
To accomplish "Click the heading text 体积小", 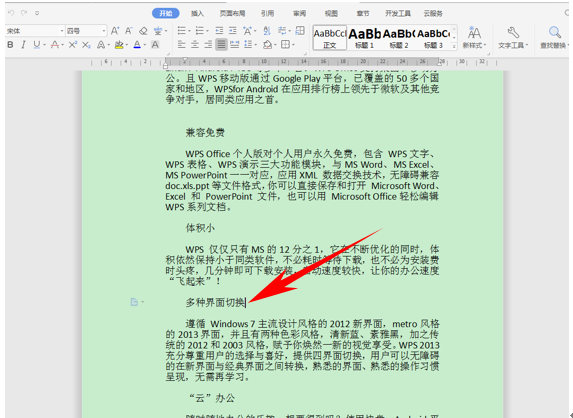I will click(x=200, y=228).
